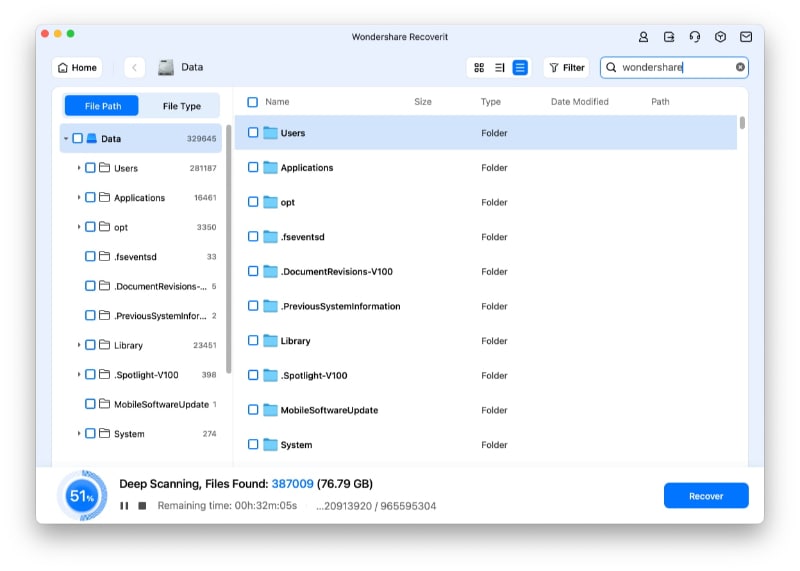
Task: Click the Applications folder icon in file list
Action: (270, 167)
